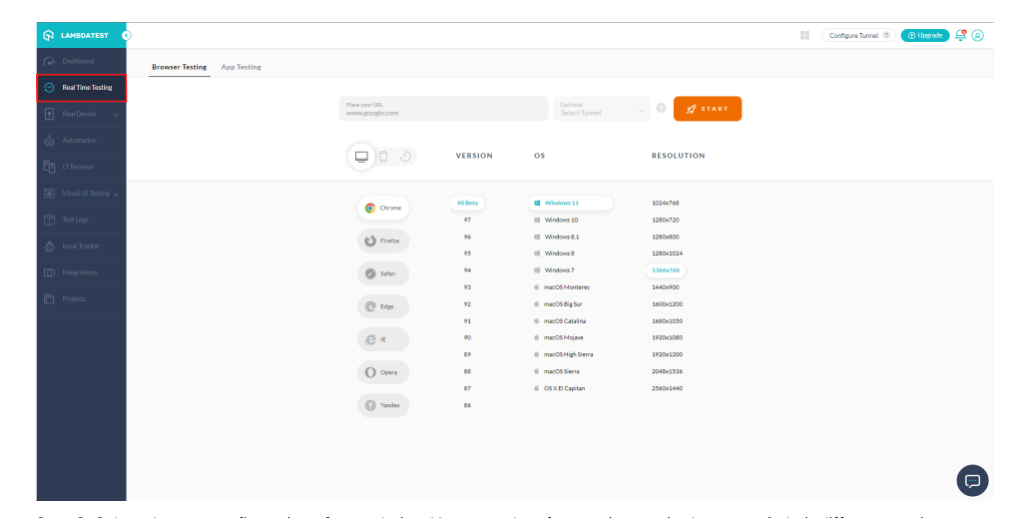Select the mobile device icon
The image size is (1020, 518).
pyautogui.click(x=384, y=157)
